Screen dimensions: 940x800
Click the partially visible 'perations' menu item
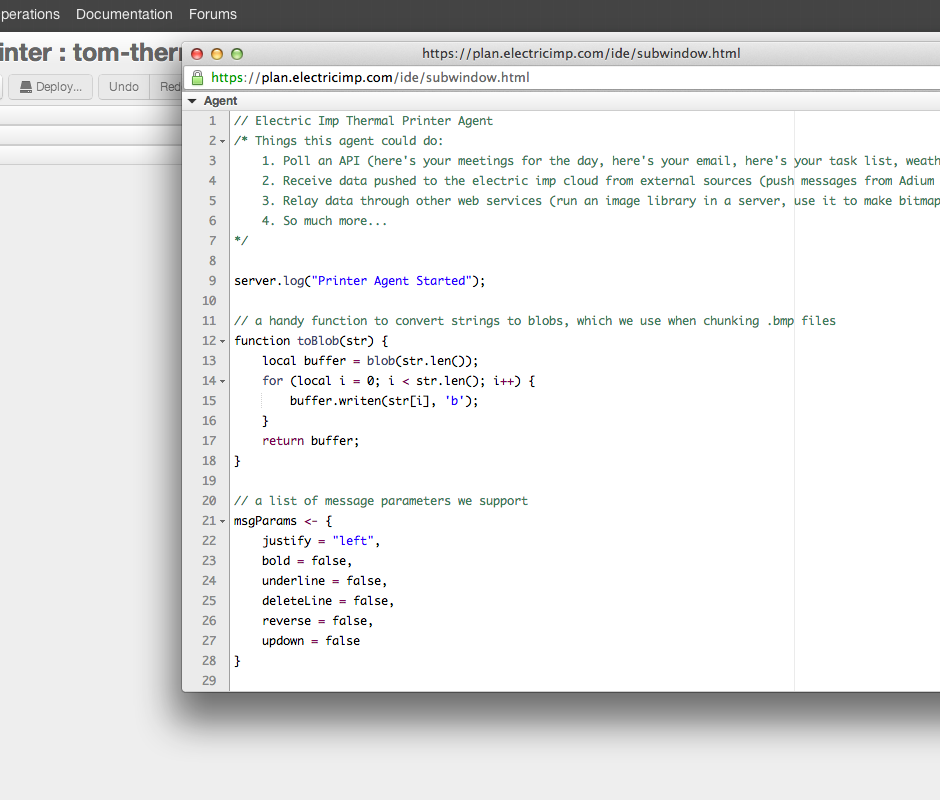[x=30, y=14]
